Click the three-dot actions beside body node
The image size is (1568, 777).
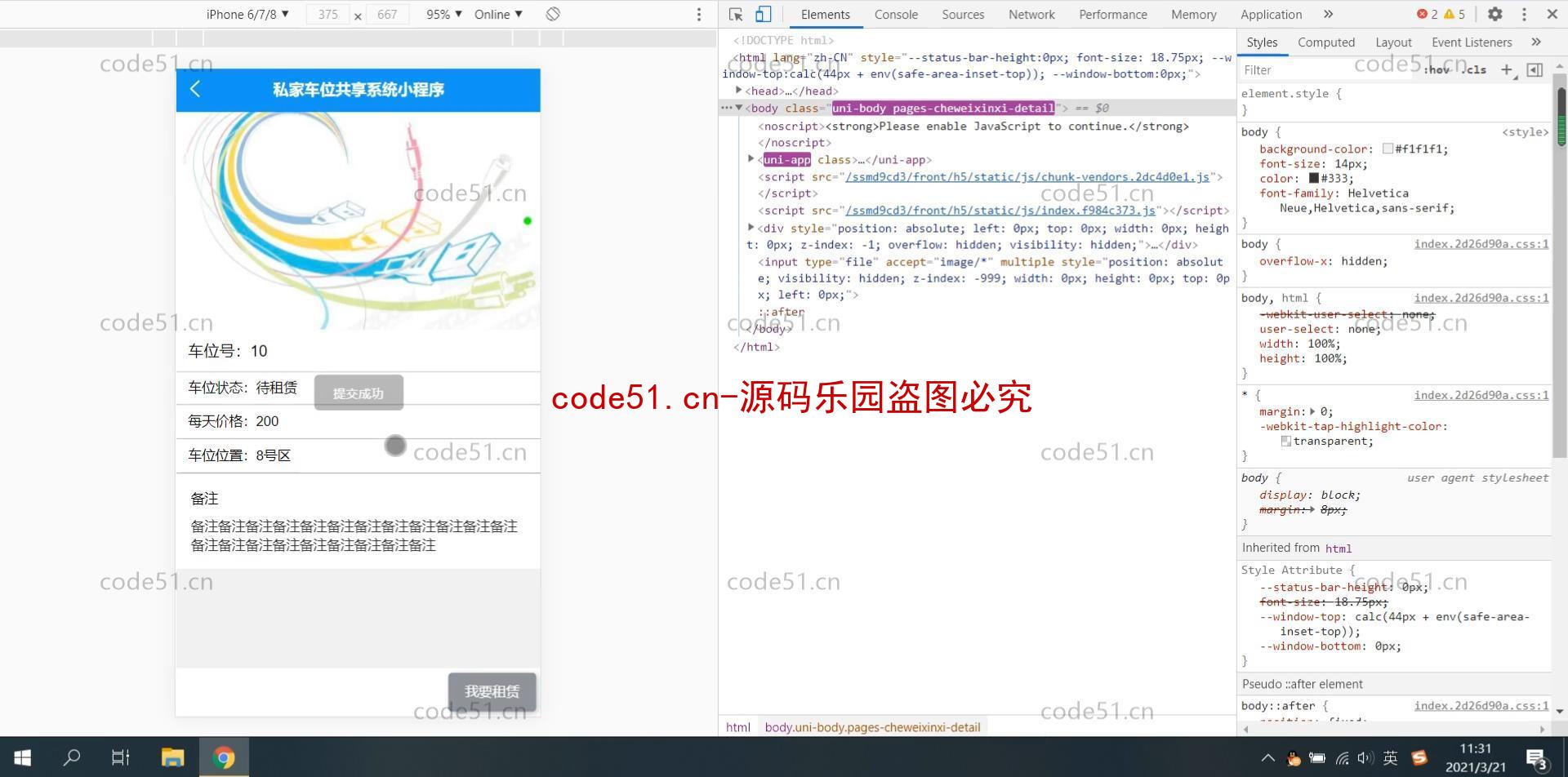point(726,108)
